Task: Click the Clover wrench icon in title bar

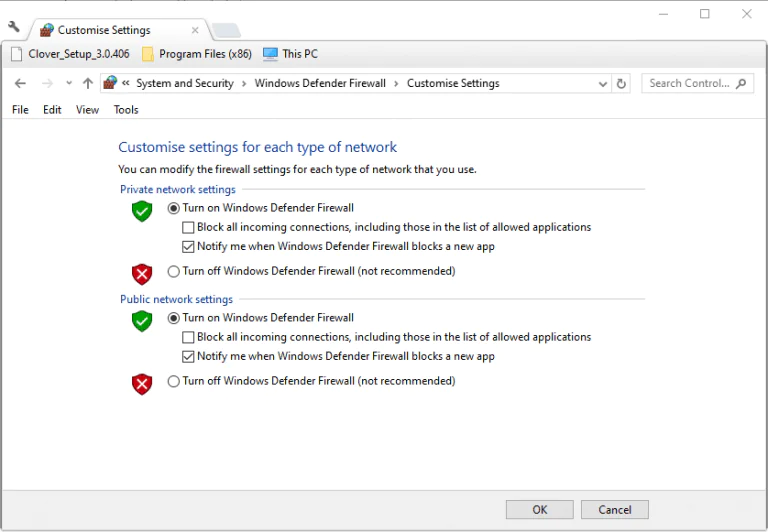Action: (14, 27)
